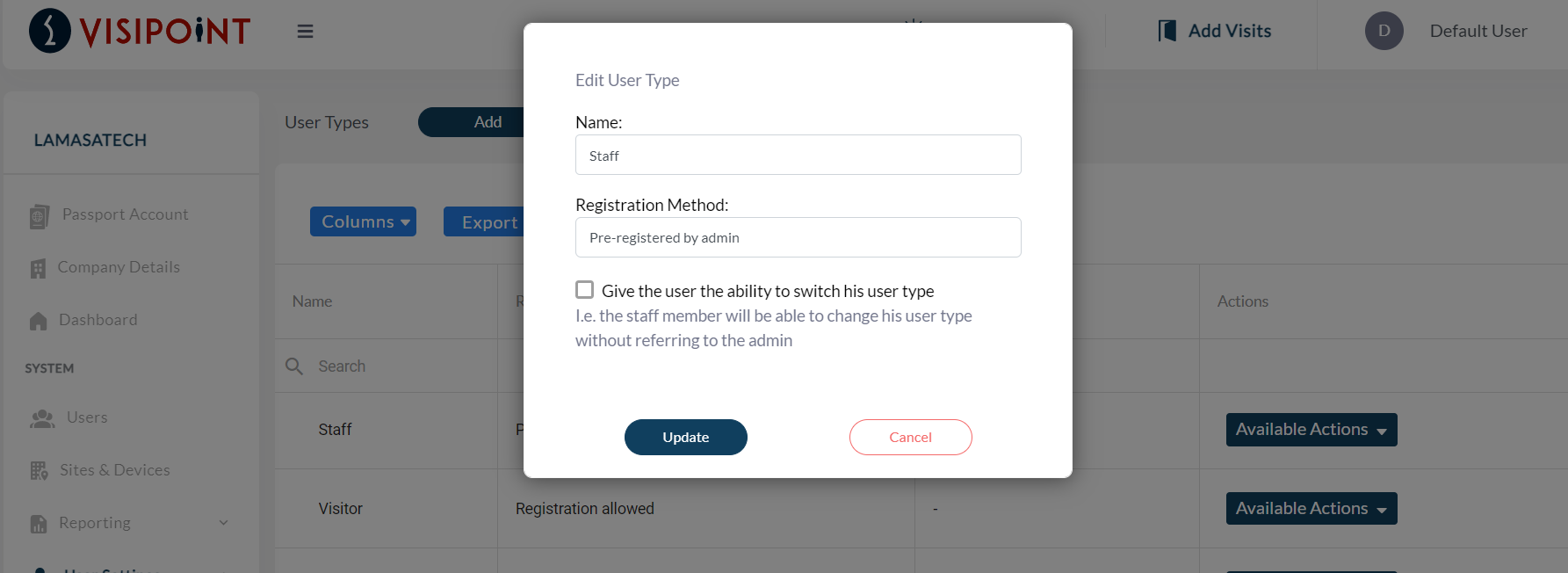Open the Columns dropdown
1568x573 pixels.
click(363, 221)
